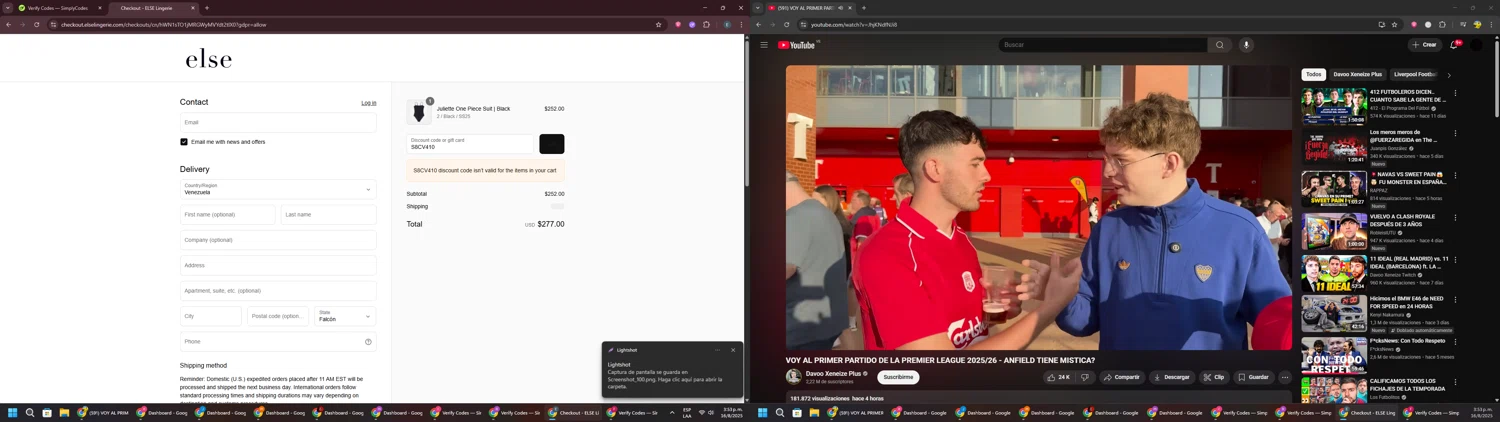
Task: Click the YouTube logo
Action: pos(797,45)
